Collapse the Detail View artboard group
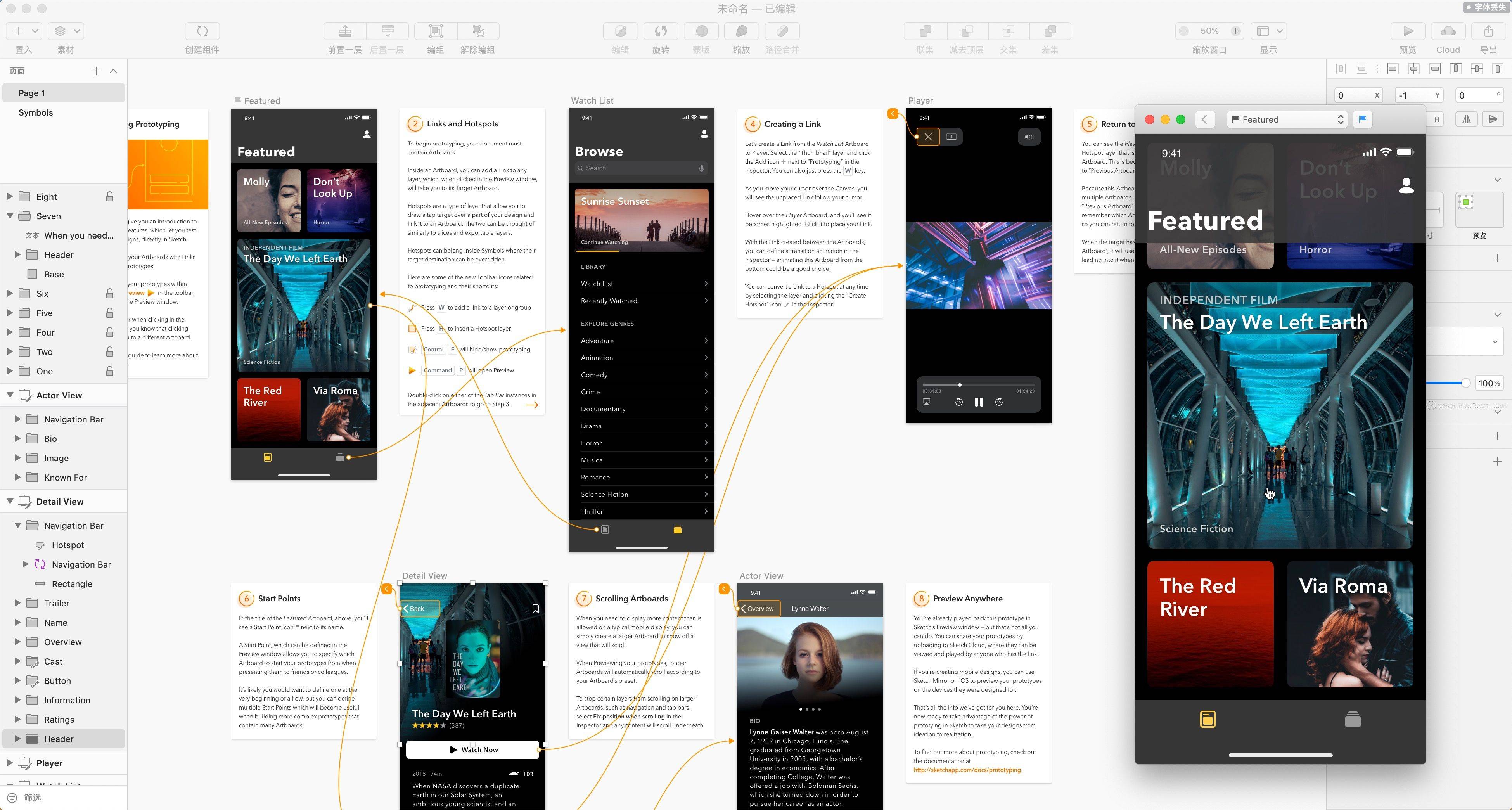Viewport: 1512px width, 810px height. pyautogui.click(x=10, y=501)
